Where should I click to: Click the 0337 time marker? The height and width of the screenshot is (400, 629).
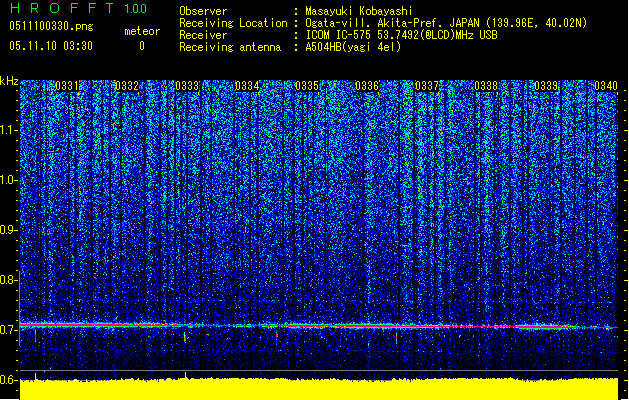[427, 86]
